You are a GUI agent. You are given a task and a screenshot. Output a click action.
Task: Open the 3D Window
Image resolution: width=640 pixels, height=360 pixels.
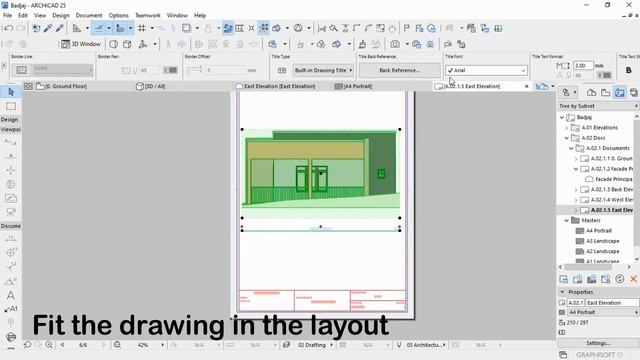click(81, 44)
